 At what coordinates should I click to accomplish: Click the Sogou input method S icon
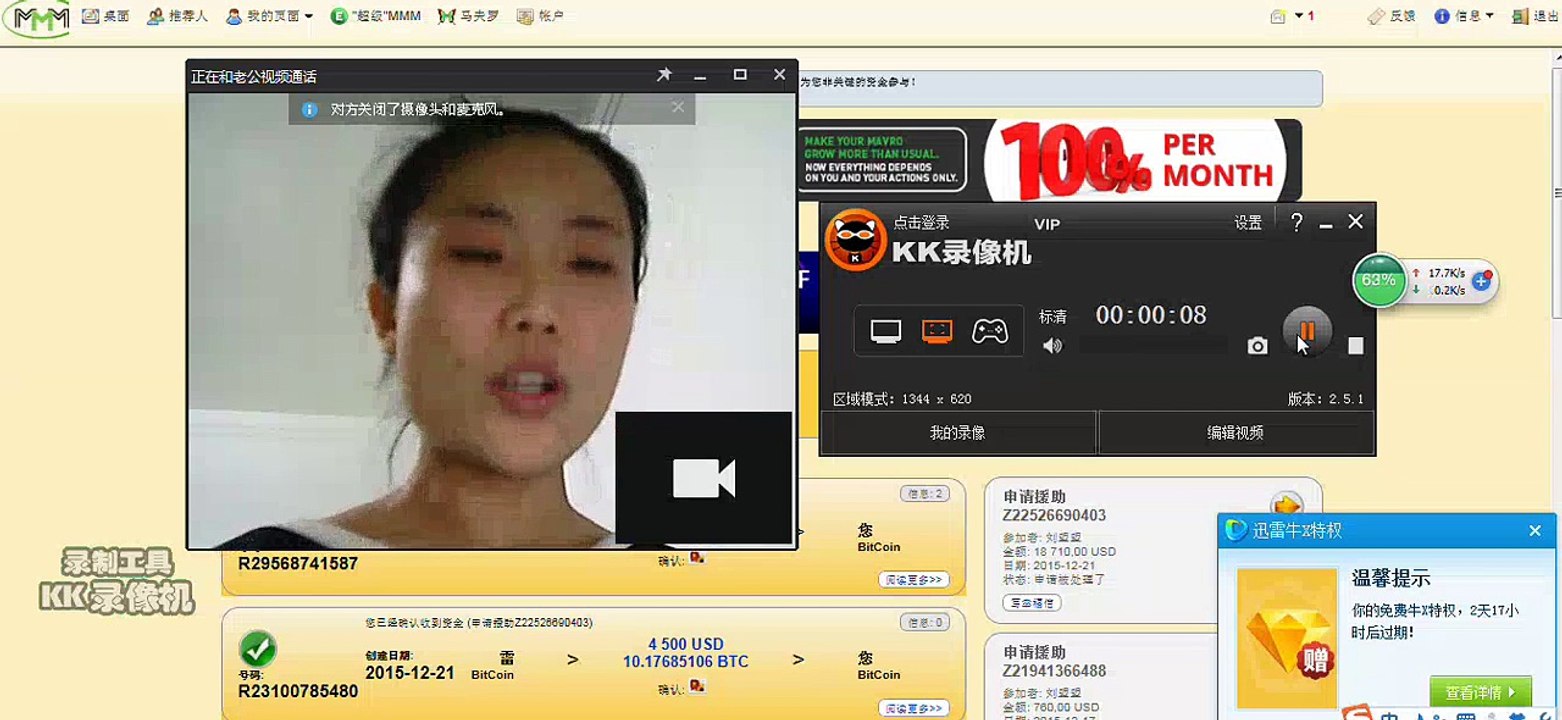(x=1357, y=714)
